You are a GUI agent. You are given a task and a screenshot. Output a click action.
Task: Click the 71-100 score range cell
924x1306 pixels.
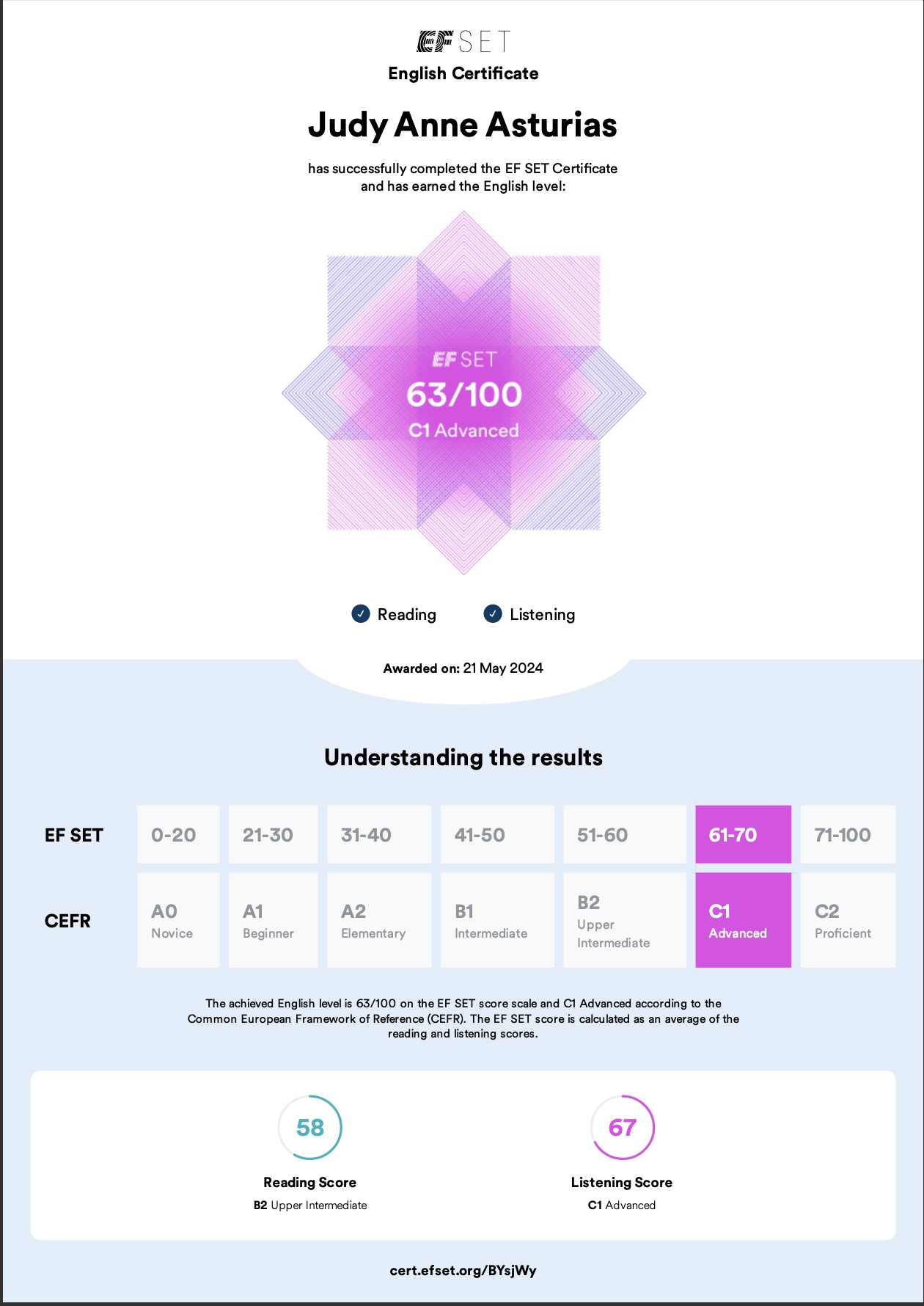pyautogui.click(x=847, y=835)
